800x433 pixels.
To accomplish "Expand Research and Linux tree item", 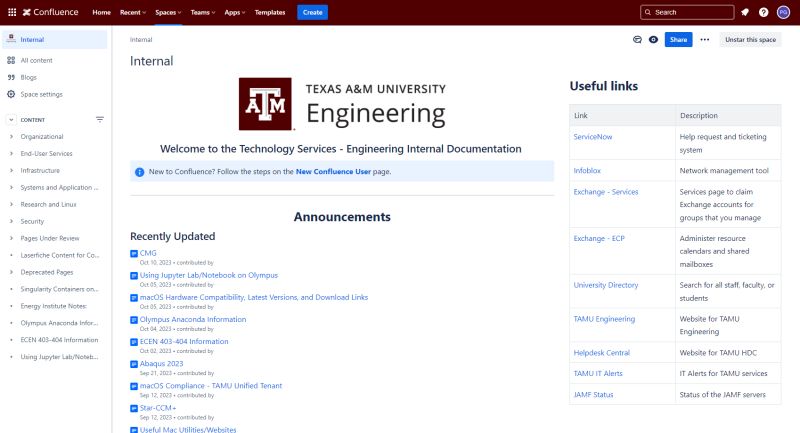I will (11, 205).
